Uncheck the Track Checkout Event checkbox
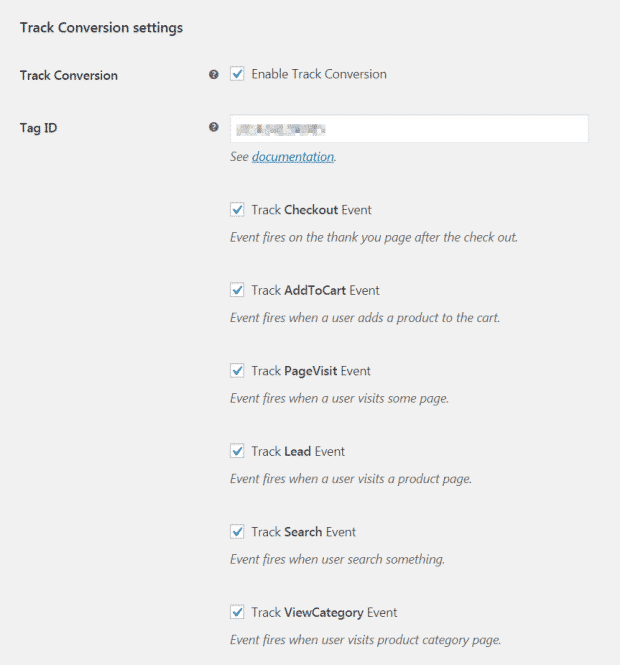The height and width of the screenshot is (665, 620). pos(237,210)
